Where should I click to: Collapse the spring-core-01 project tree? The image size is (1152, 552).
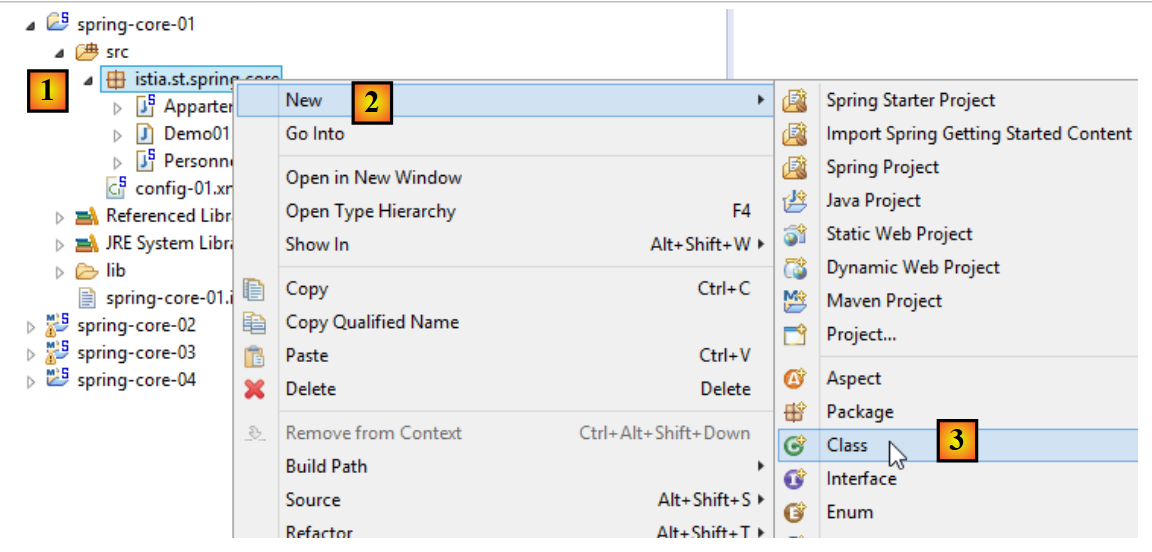coord(32,25)
